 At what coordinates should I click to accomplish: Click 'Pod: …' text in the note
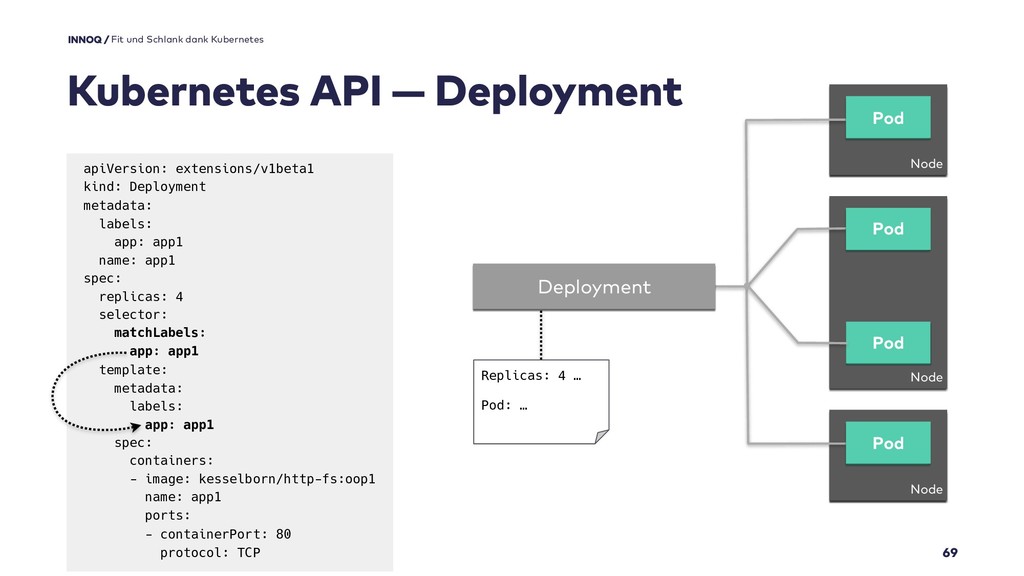tap(504, 405)
